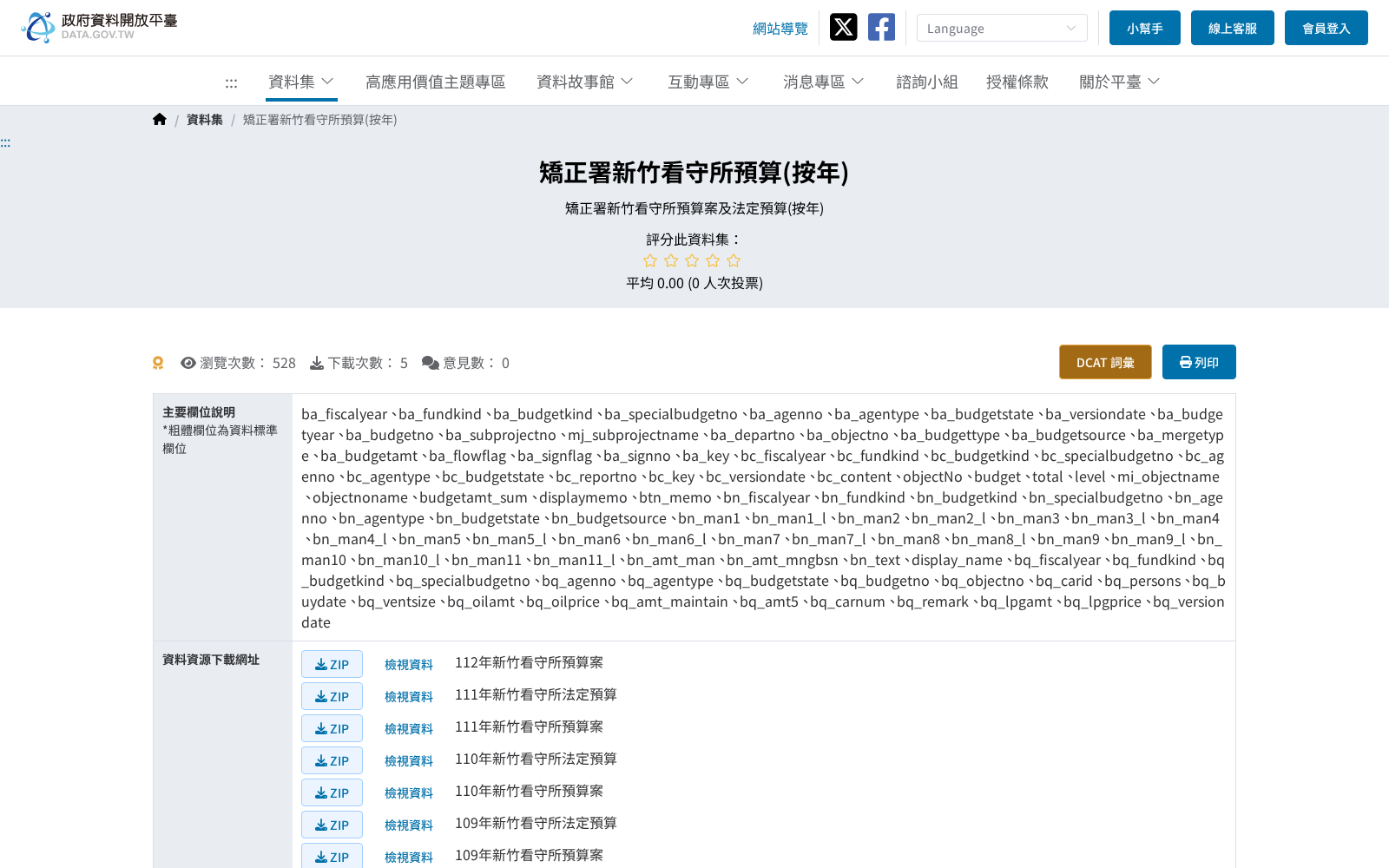Click the 平均 0.00 rating summary text
1389x868 pixels.
(x=694, y=283)
